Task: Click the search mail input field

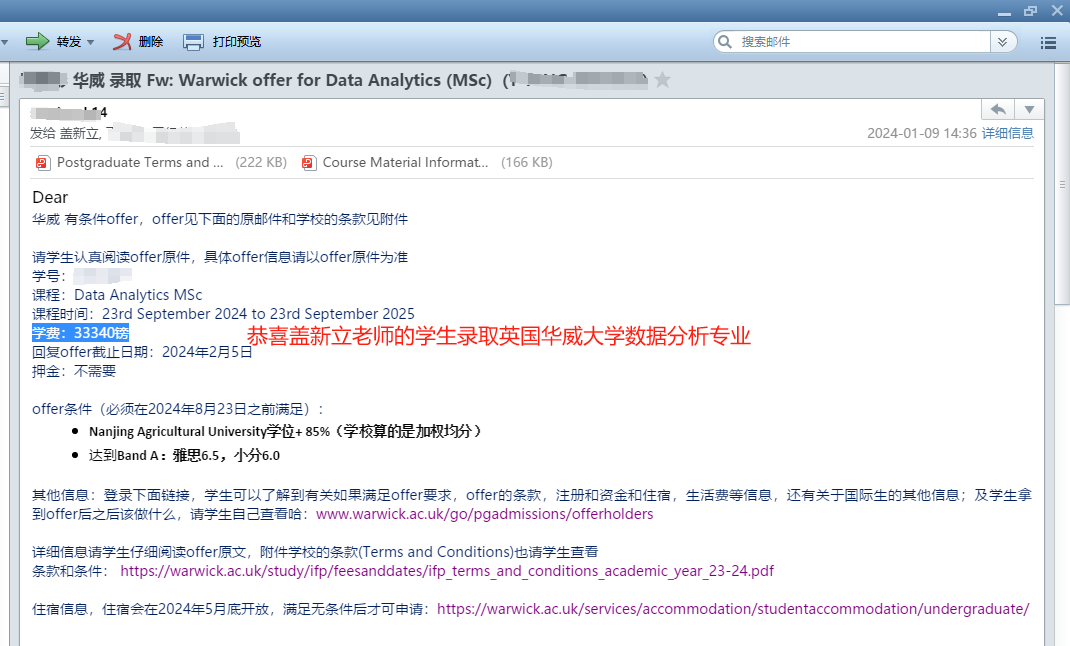Action: 860,42
